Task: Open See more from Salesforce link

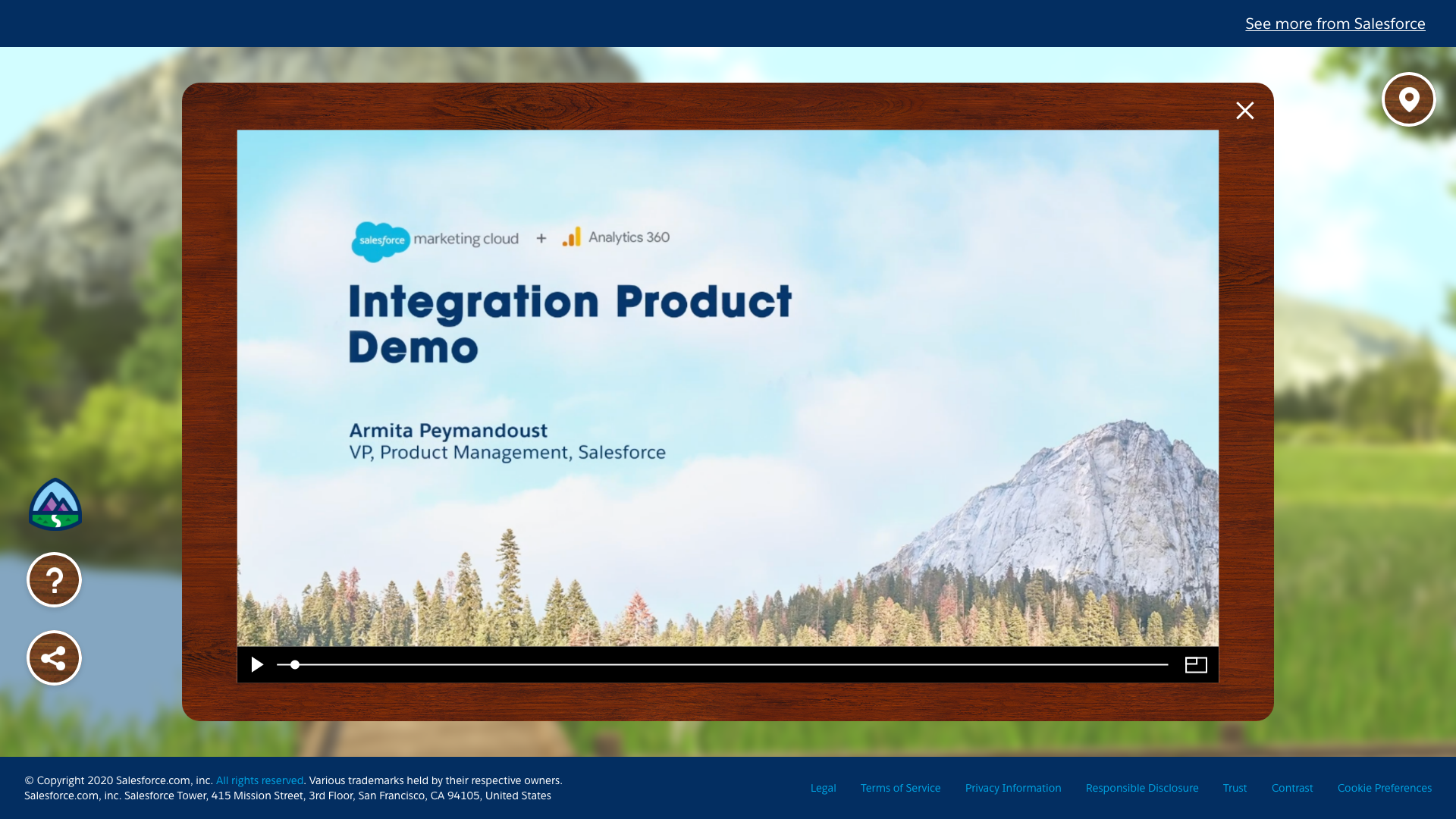Action: [x=1335, y=24]
